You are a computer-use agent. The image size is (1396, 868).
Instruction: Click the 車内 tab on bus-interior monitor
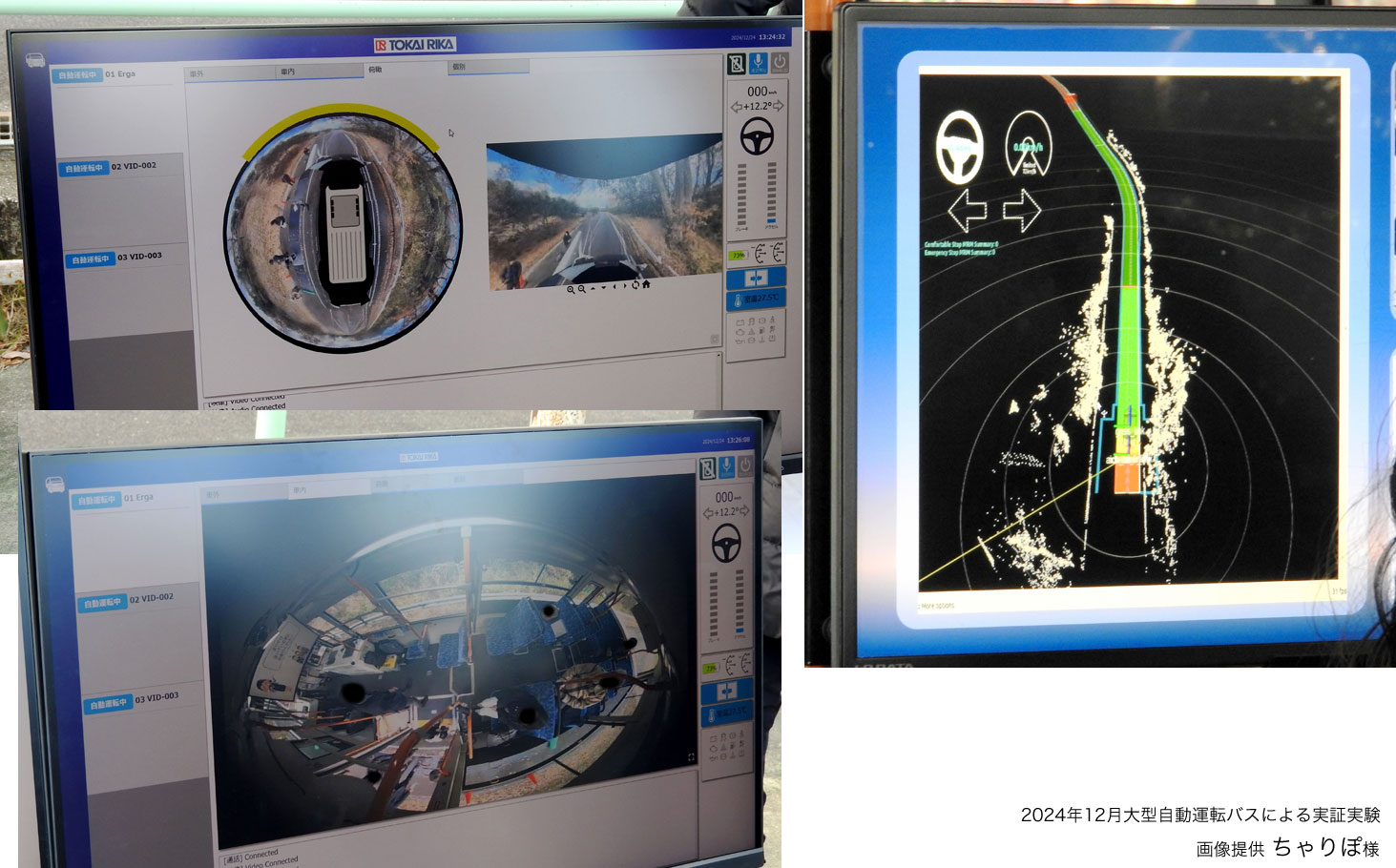[328, 489]
